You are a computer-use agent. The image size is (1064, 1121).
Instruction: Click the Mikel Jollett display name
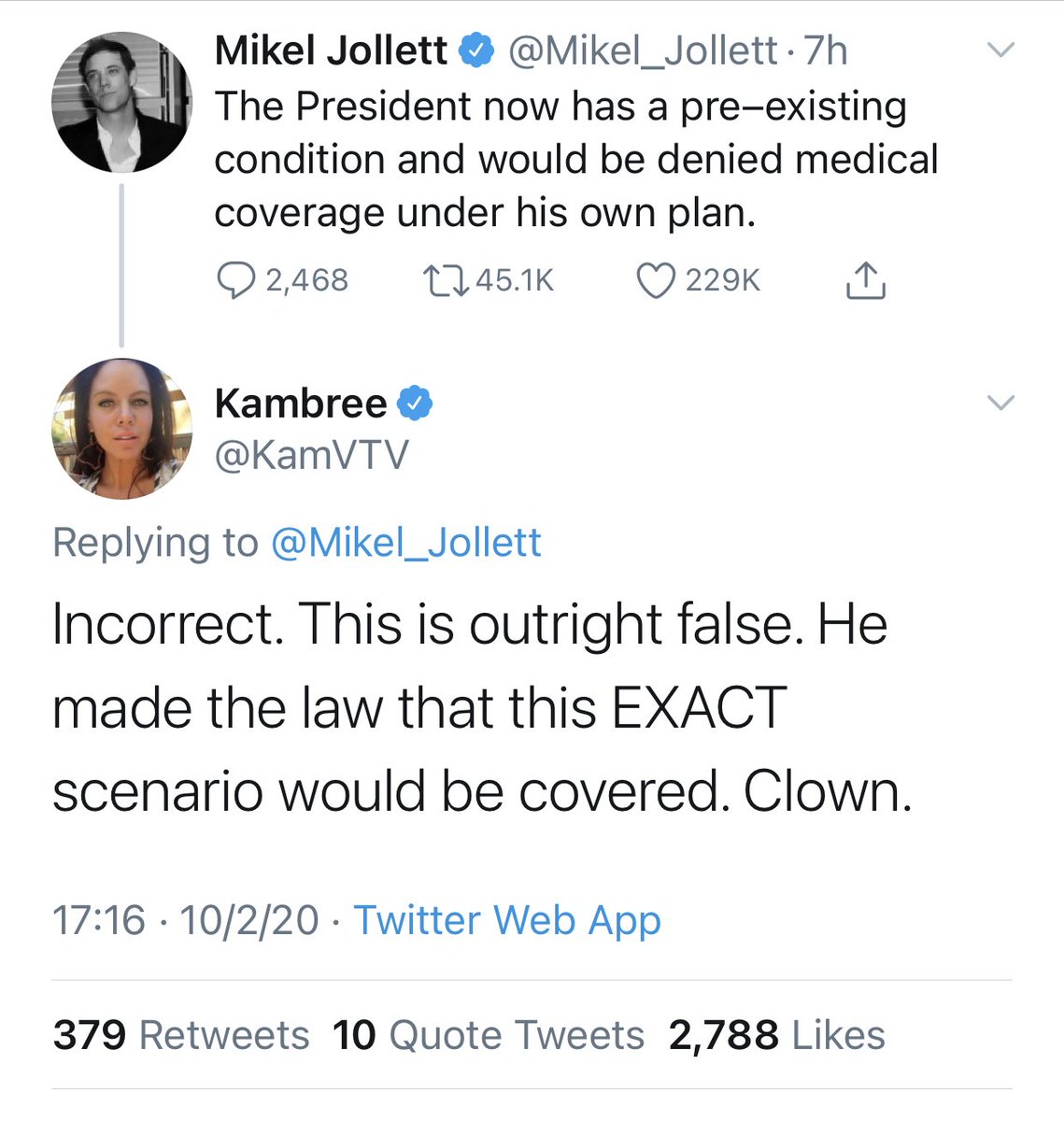[x=331, y=50]
